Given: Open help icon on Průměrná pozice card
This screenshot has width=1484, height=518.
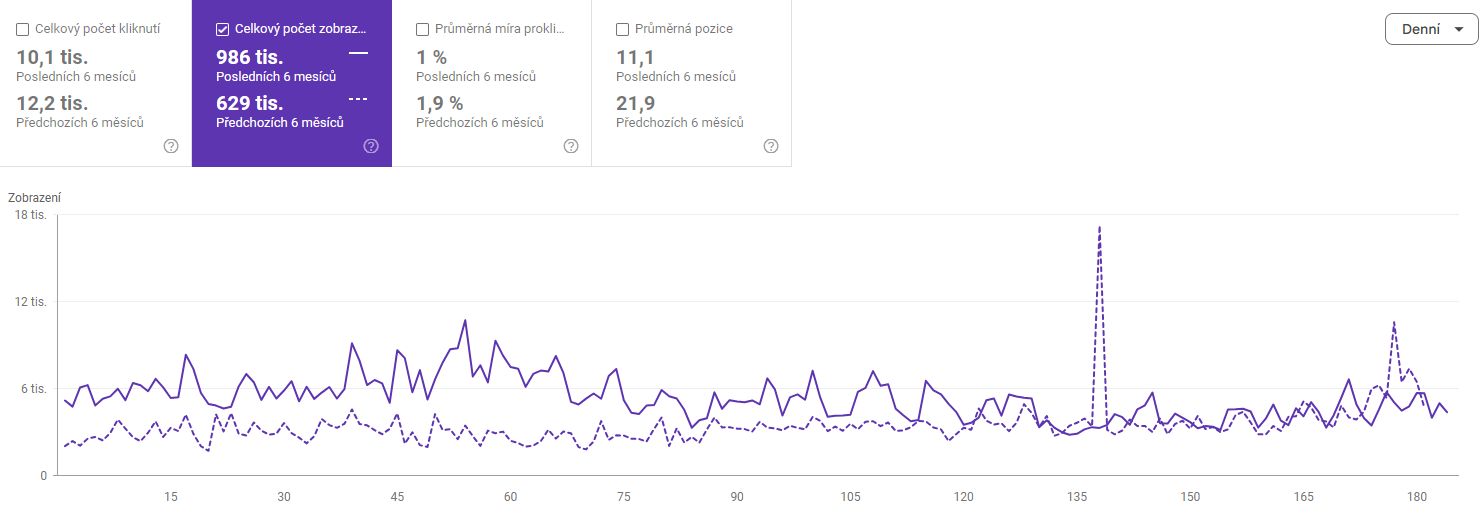Looking at the screenshot, I should 771,146.
